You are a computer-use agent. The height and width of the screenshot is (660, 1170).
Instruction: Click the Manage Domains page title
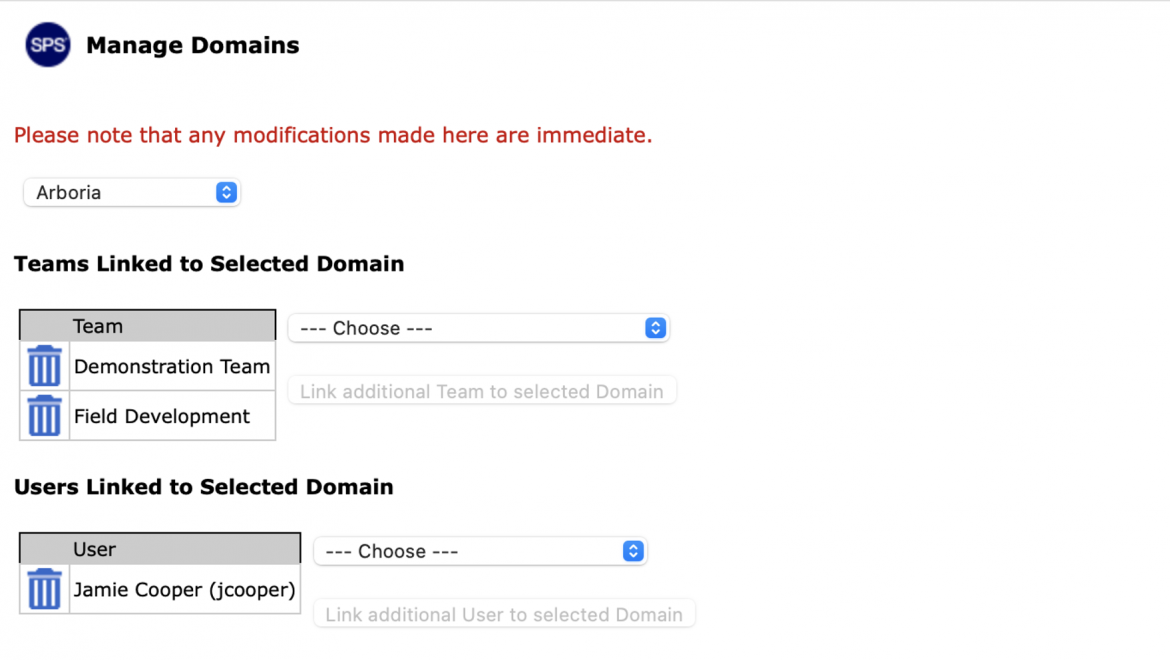(193, 45)
